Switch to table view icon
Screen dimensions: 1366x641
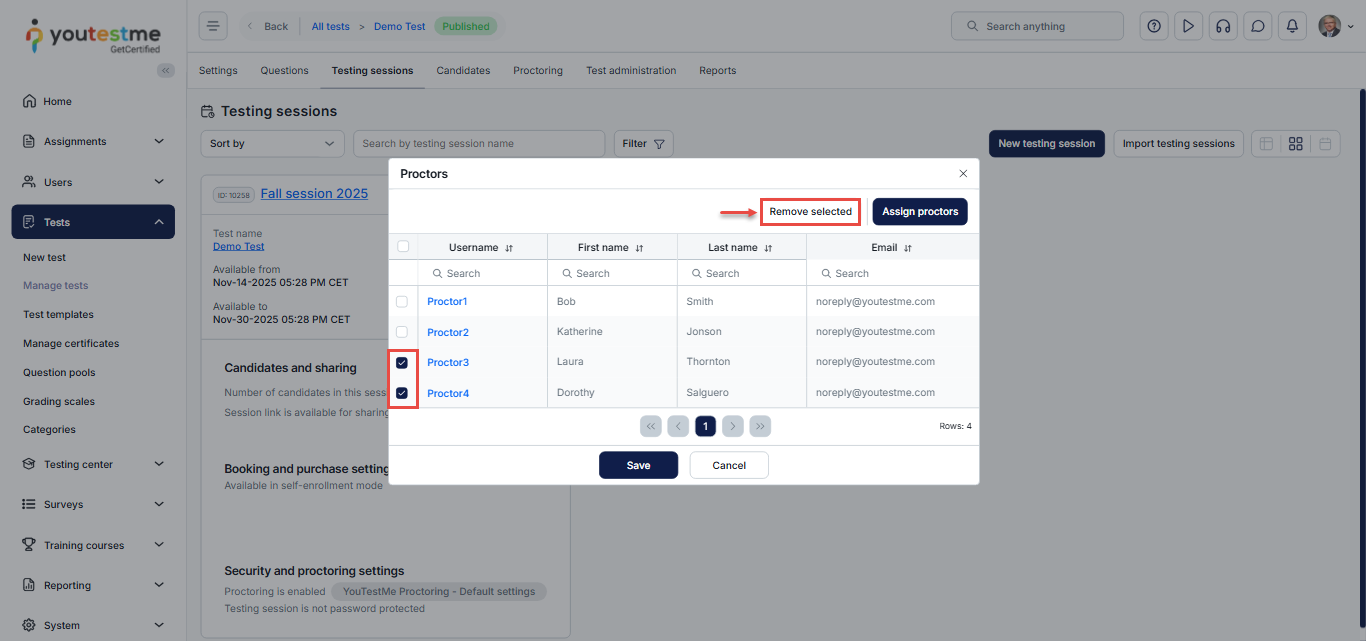point(1266,144)
